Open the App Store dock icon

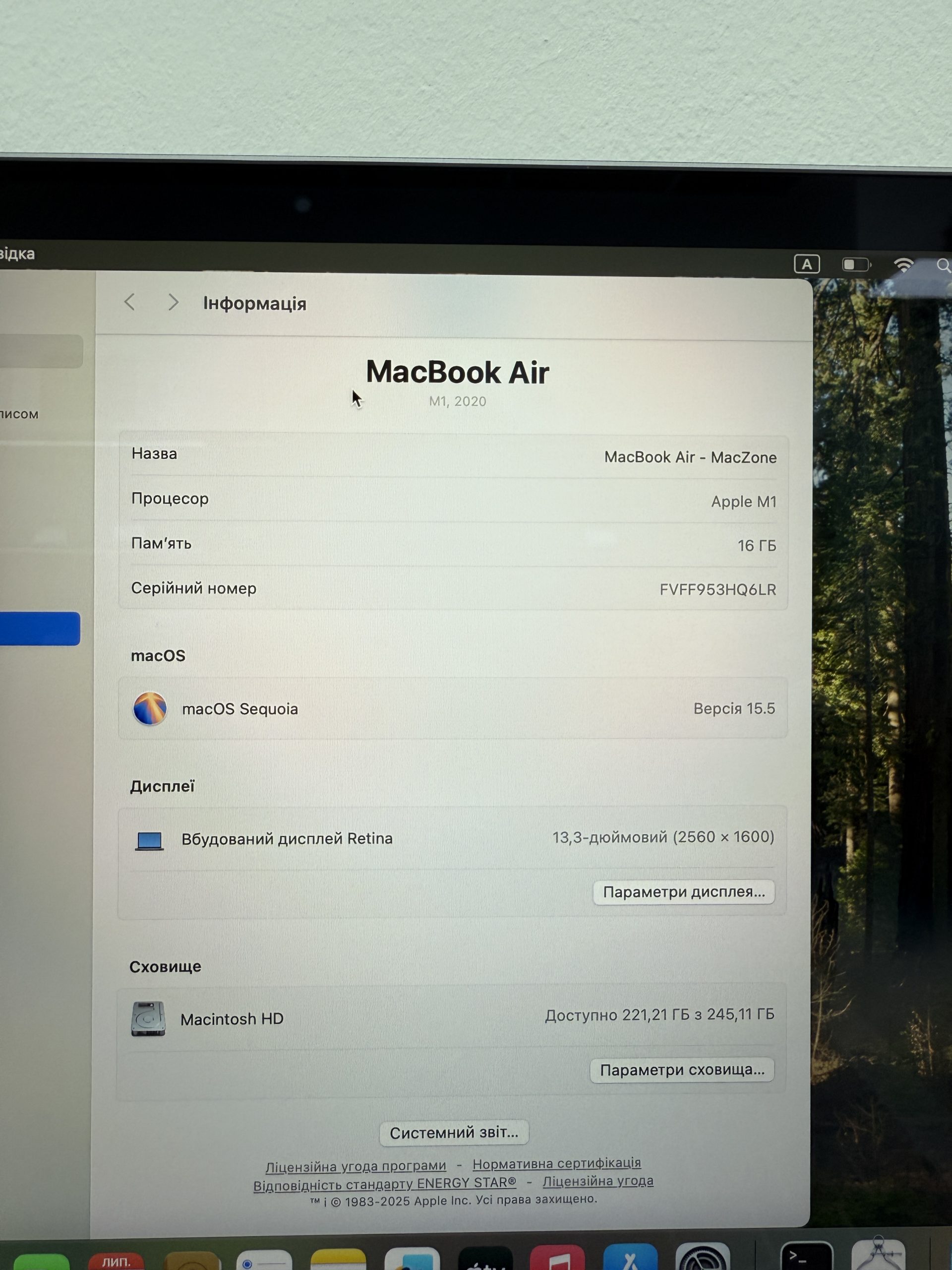click(630, 1257)
